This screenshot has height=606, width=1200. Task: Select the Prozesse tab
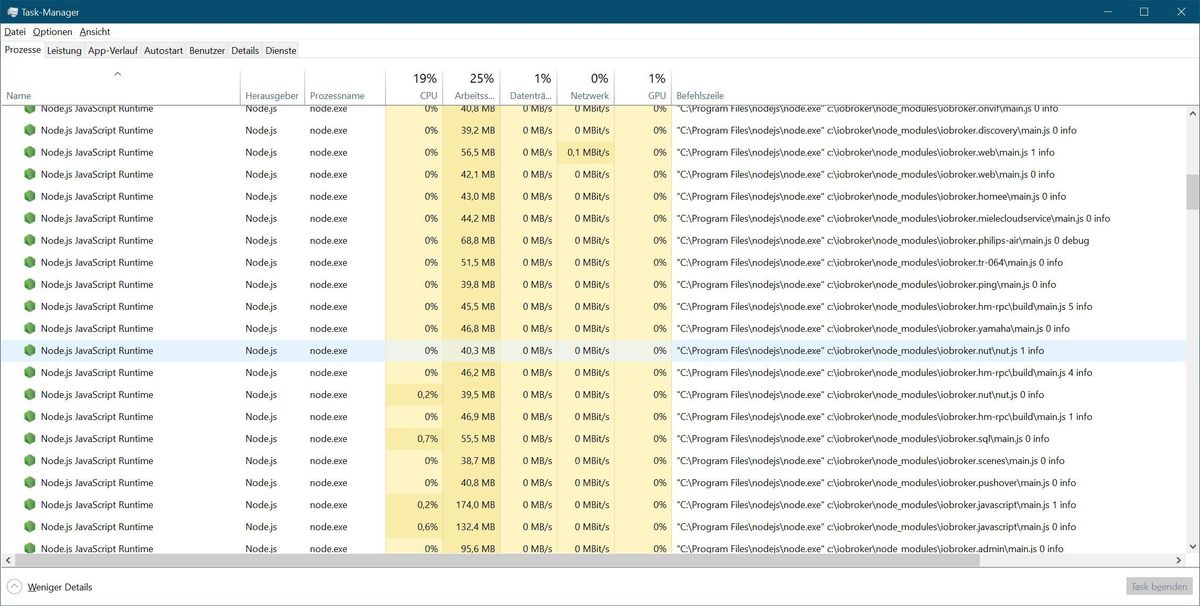point(23,49)
